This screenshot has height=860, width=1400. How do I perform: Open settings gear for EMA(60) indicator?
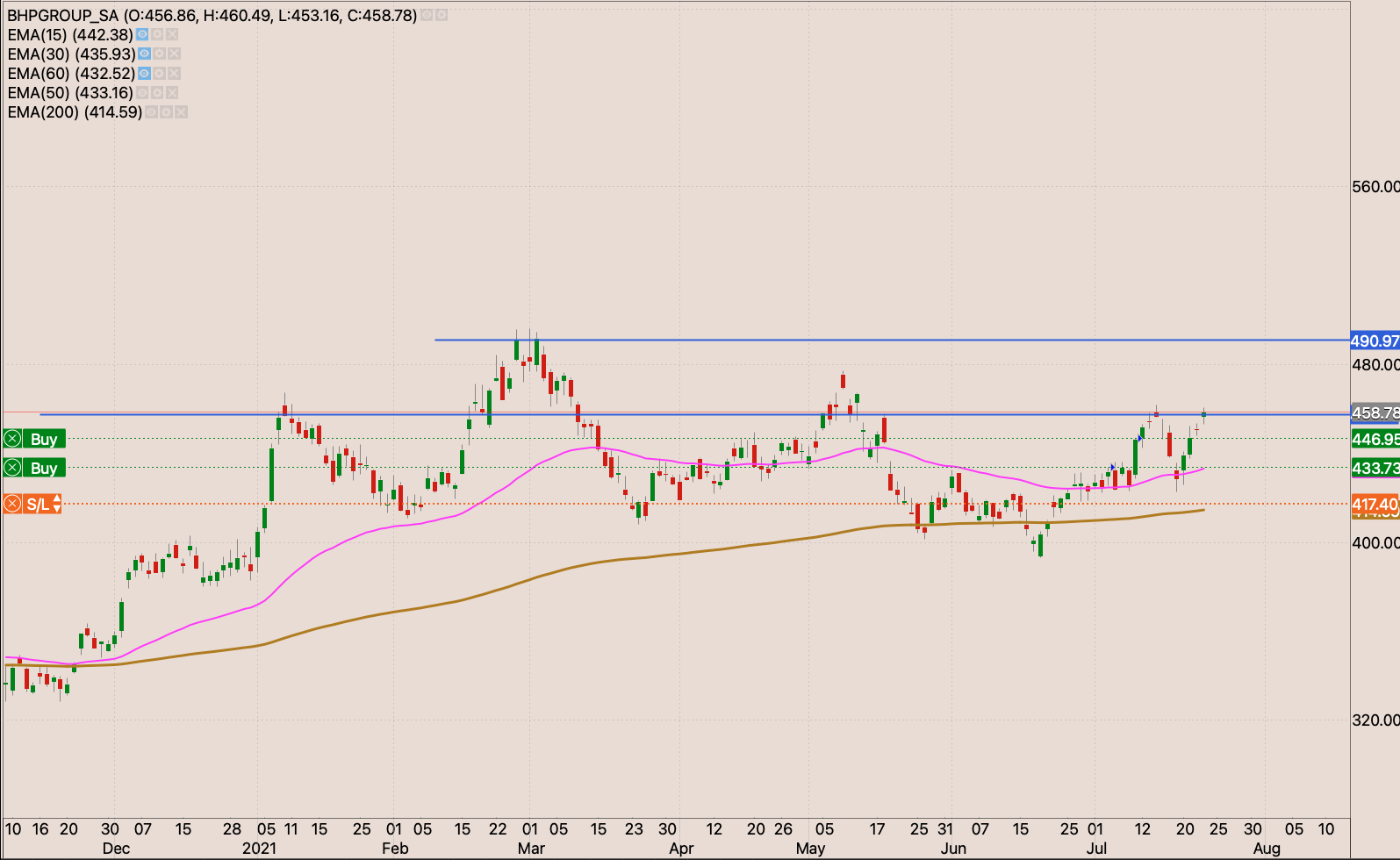[x=159, y=74]
